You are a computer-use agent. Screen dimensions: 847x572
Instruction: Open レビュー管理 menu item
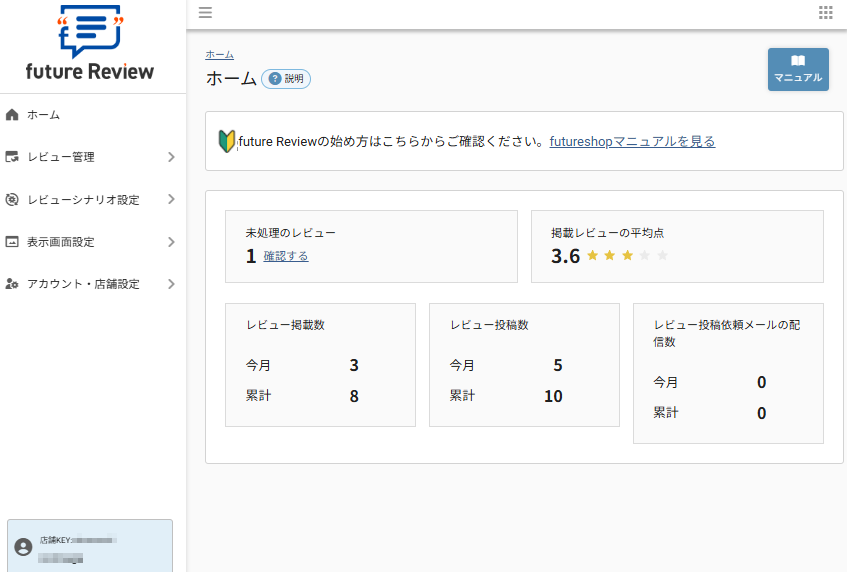[x=93, y=157]
